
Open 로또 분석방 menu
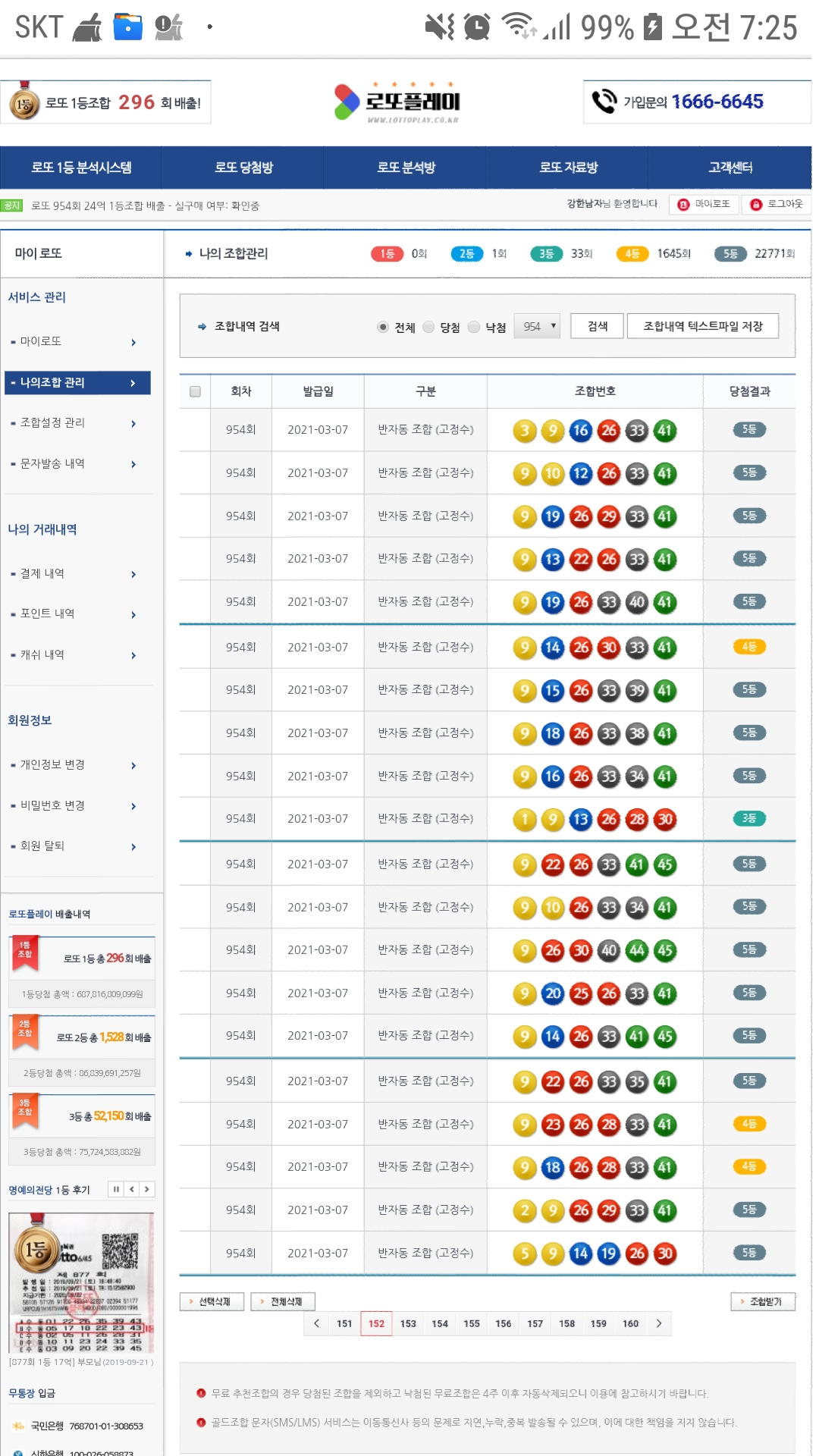click(406, 168)
